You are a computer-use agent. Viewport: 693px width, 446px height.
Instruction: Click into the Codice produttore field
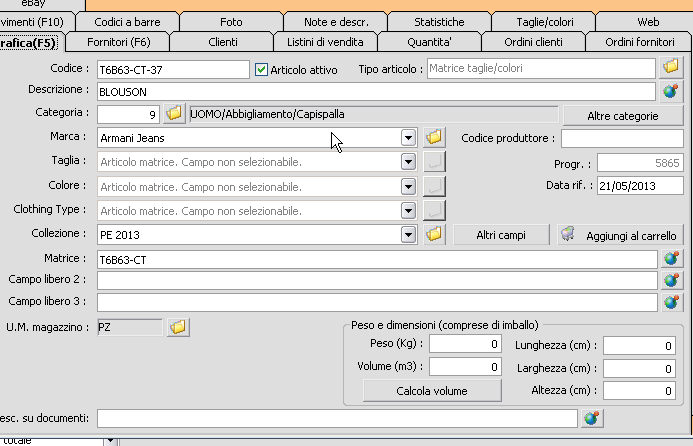[621, 138]
